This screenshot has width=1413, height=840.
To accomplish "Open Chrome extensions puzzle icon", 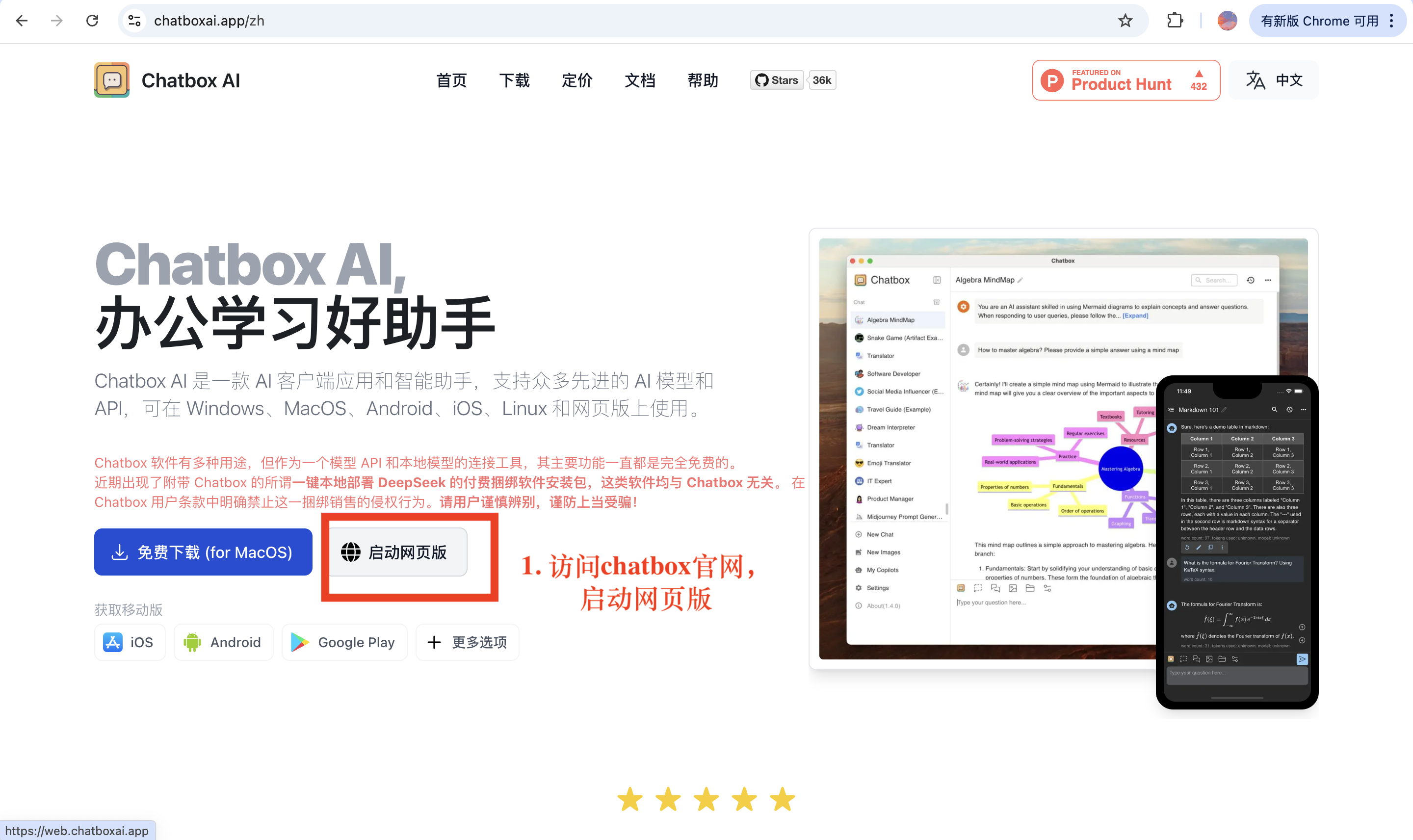I will pyautogui.click(x=1175, y=21).
